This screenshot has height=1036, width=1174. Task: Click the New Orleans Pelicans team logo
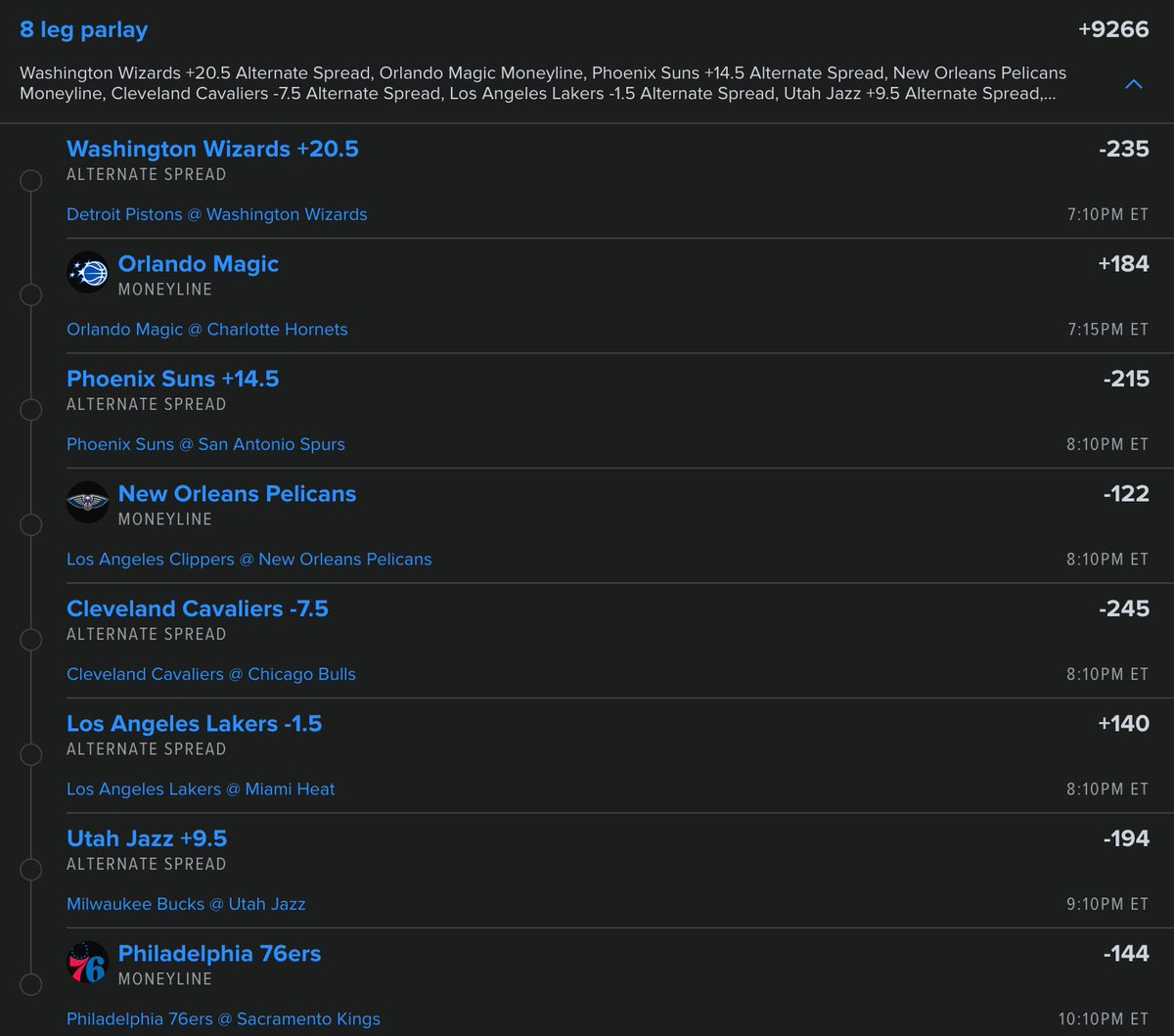click(x=88, y=502)
